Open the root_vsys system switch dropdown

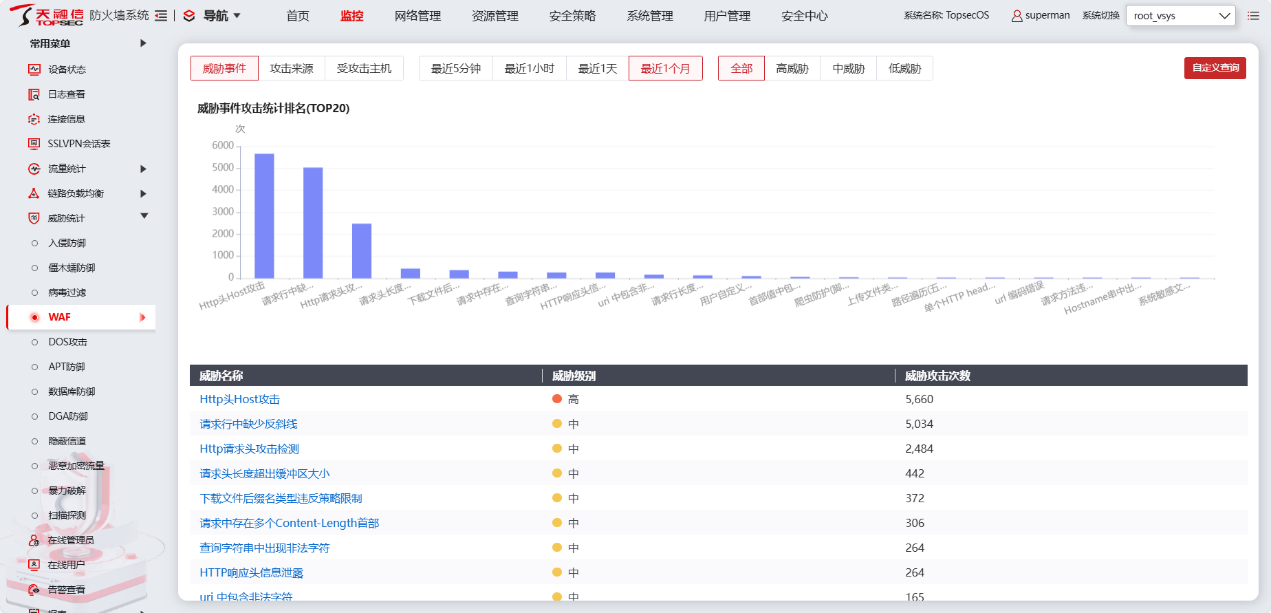[x=1180, y=16]
